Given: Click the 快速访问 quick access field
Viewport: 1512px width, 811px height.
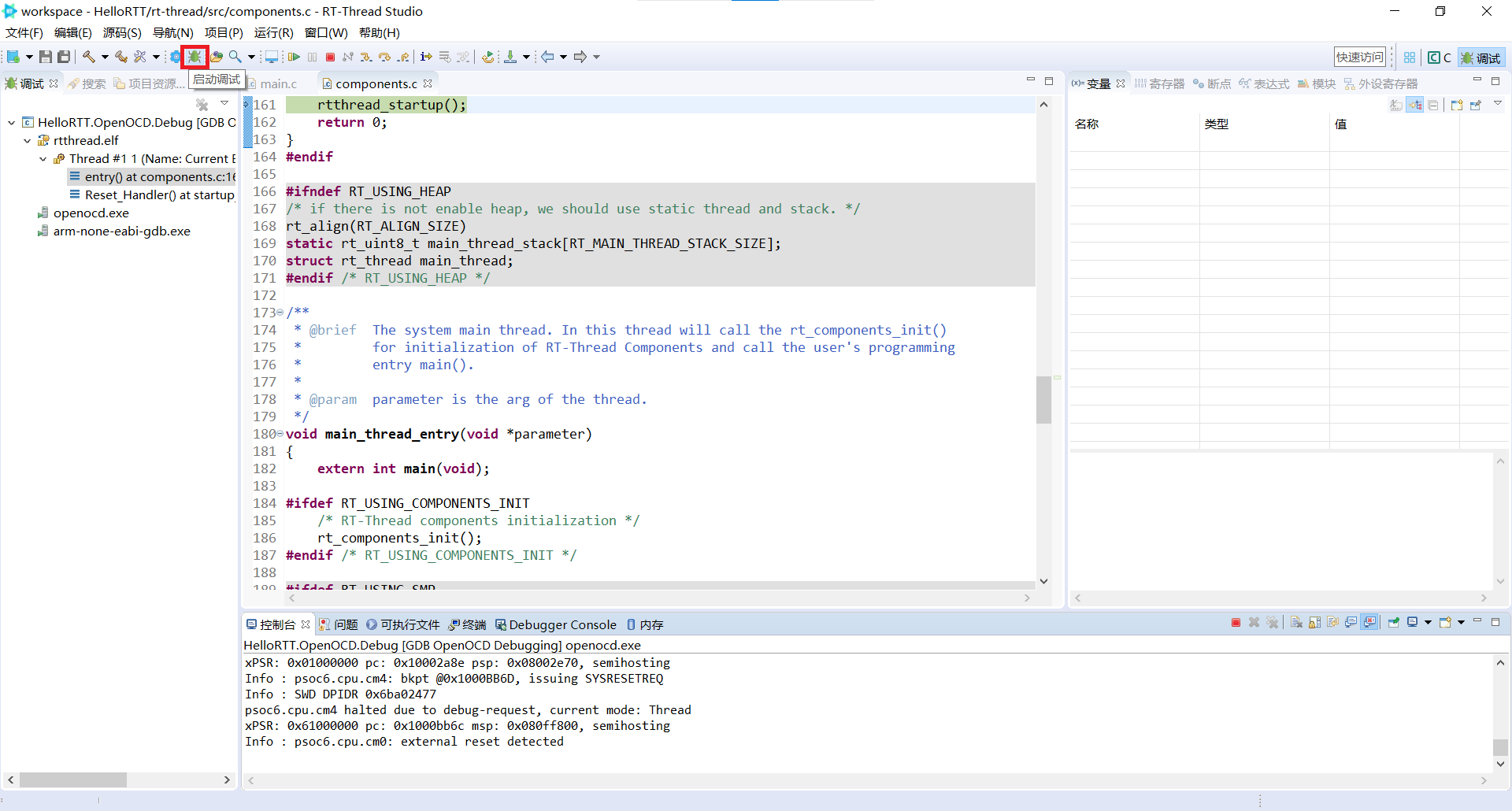Looking at the screenshot, I should [1359, 57].
